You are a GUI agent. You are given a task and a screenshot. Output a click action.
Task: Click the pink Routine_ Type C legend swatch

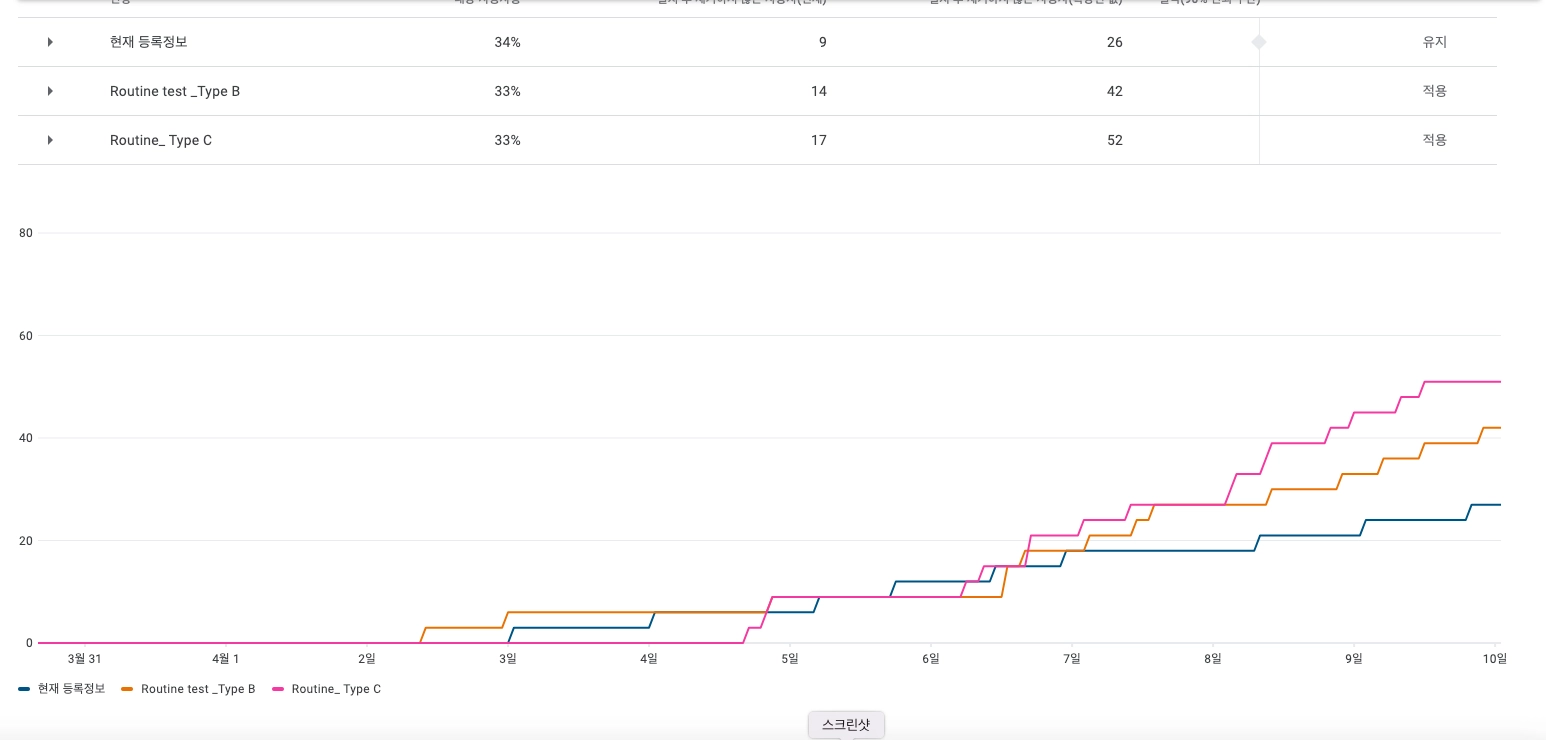(278, 689)
